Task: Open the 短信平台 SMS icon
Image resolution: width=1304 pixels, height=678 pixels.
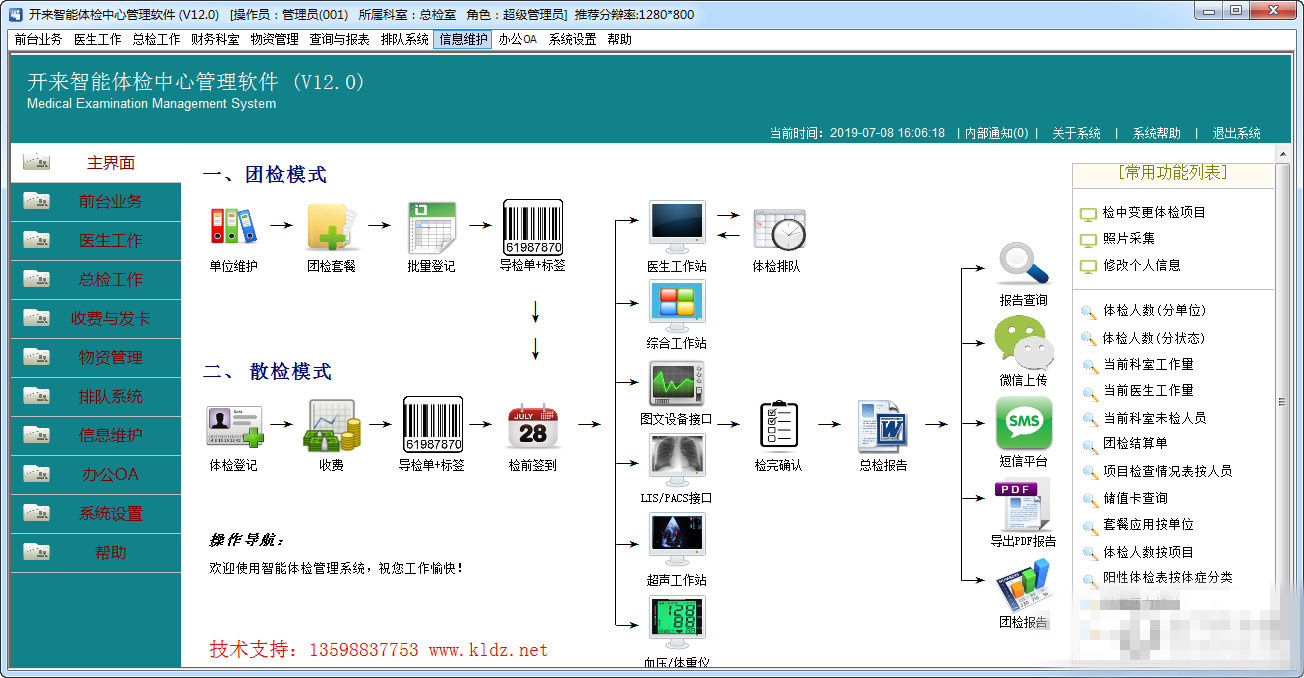Action: tap(1024, 423)
